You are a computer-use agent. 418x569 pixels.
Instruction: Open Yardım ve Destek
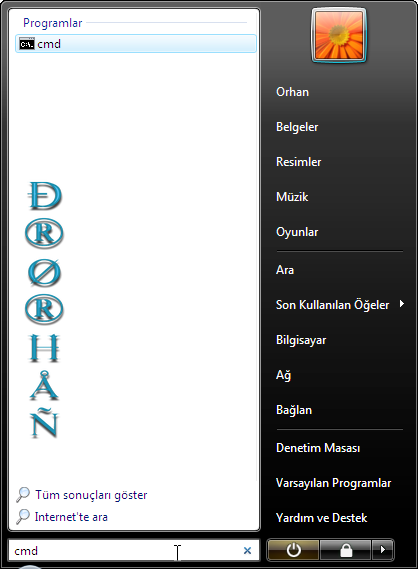[x=321, y=518]
